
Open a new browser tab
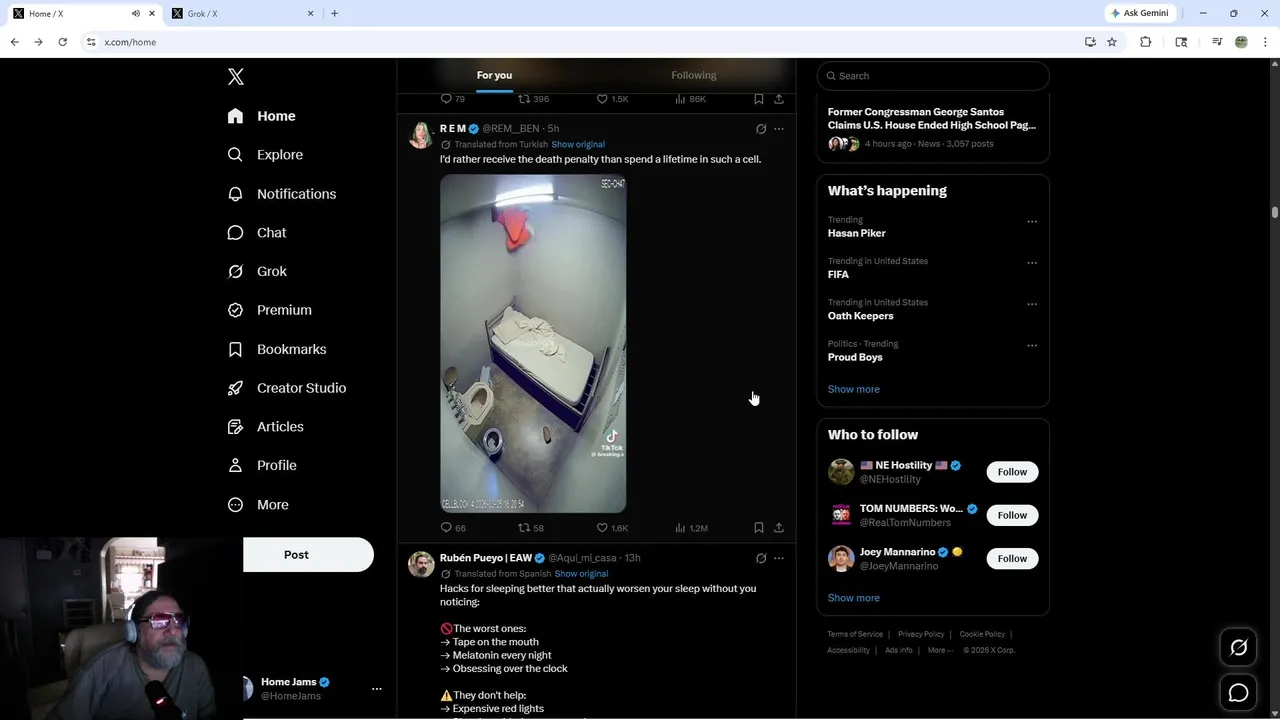pyautogui.click(x=334, y=14)
